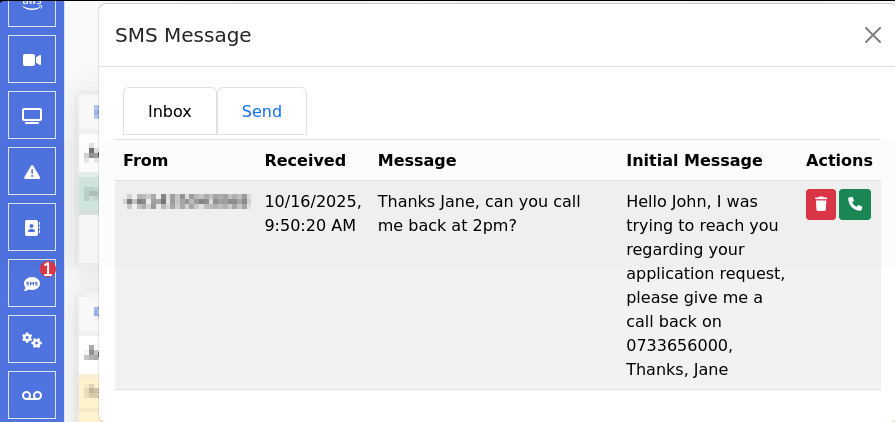The width and height of the screenshot is (895, 422).
Task: Click the Initial Message column header
Action: [694, 160]
